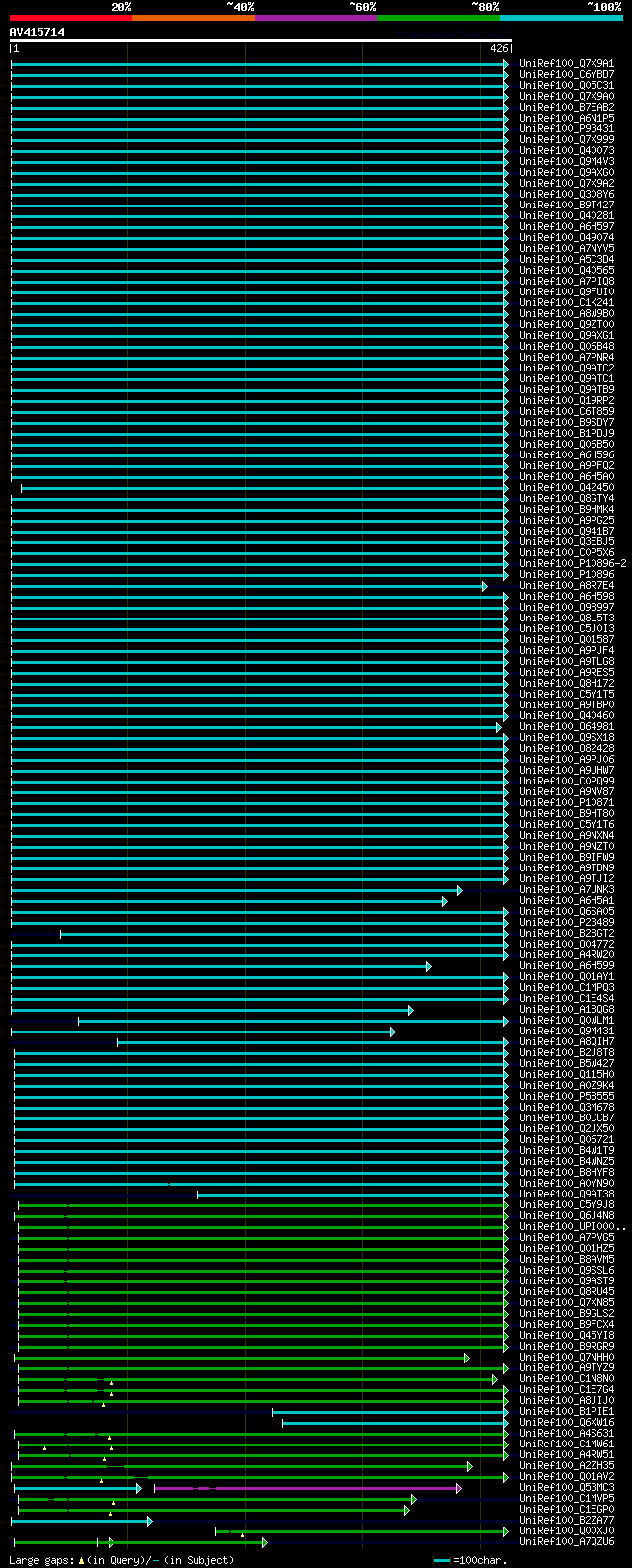Click the purple ~60% identity legend bar
The height and width of the screenshot is (1568, 632).
[x=316, y=18]
